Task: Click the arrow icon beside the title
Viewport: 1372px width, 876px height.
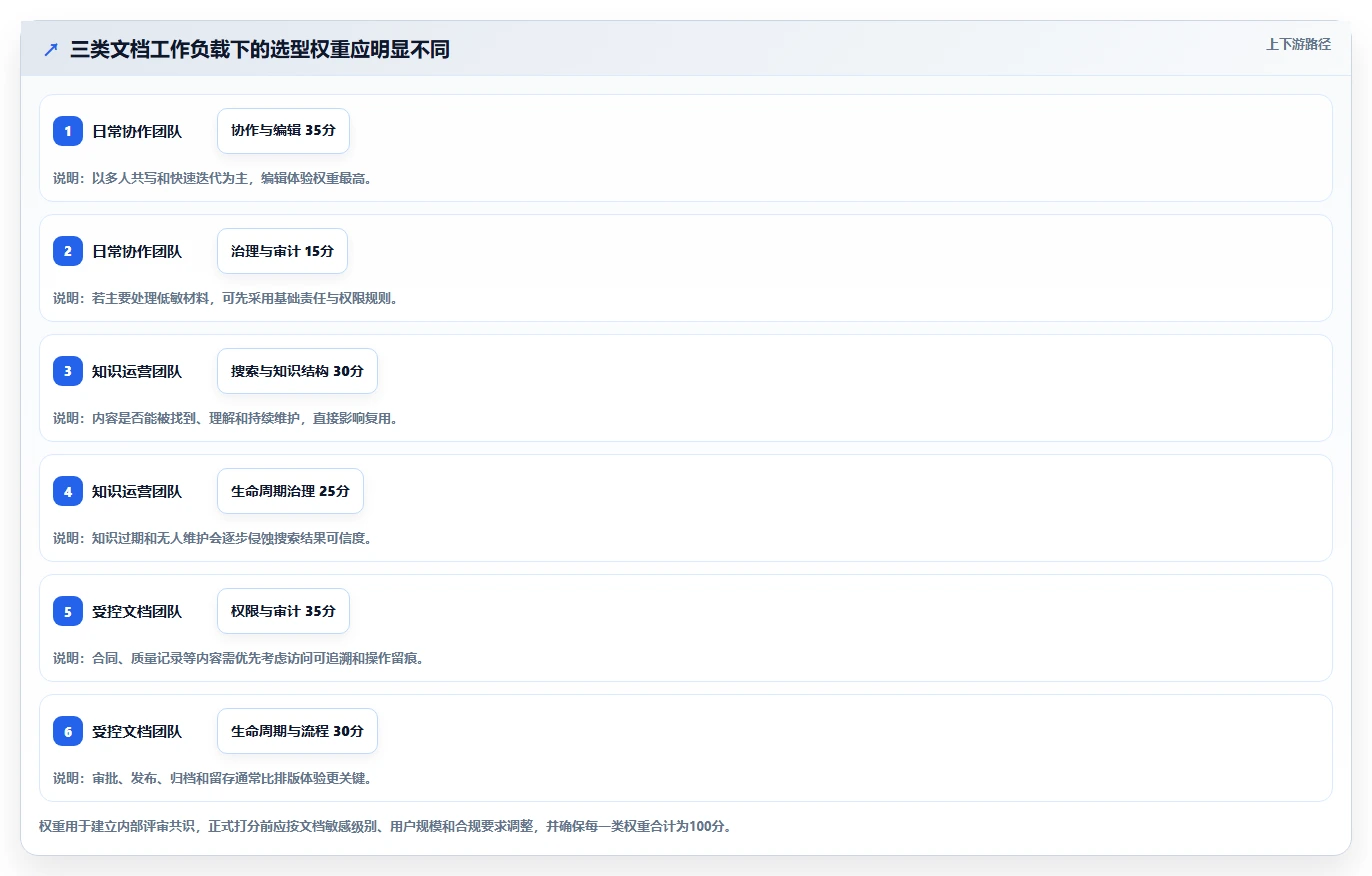Action: 51,49
